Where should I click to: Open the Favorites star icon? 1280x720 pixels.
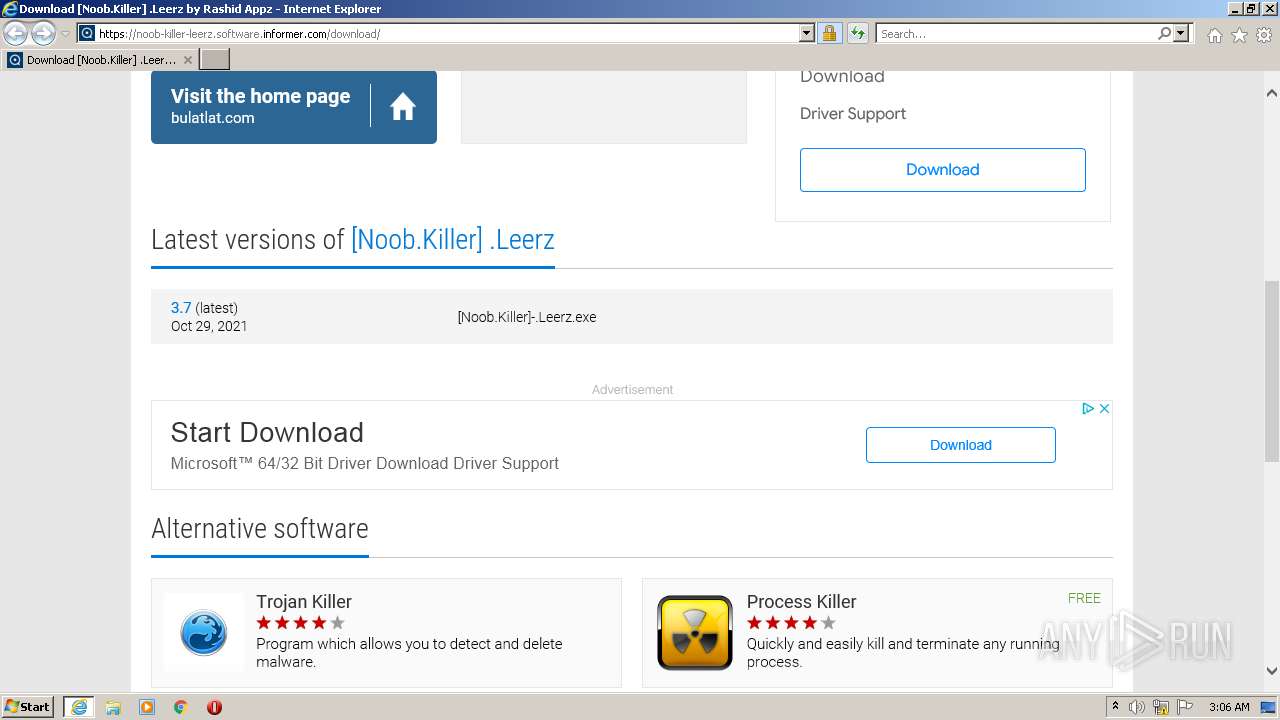pos(1239,35)
